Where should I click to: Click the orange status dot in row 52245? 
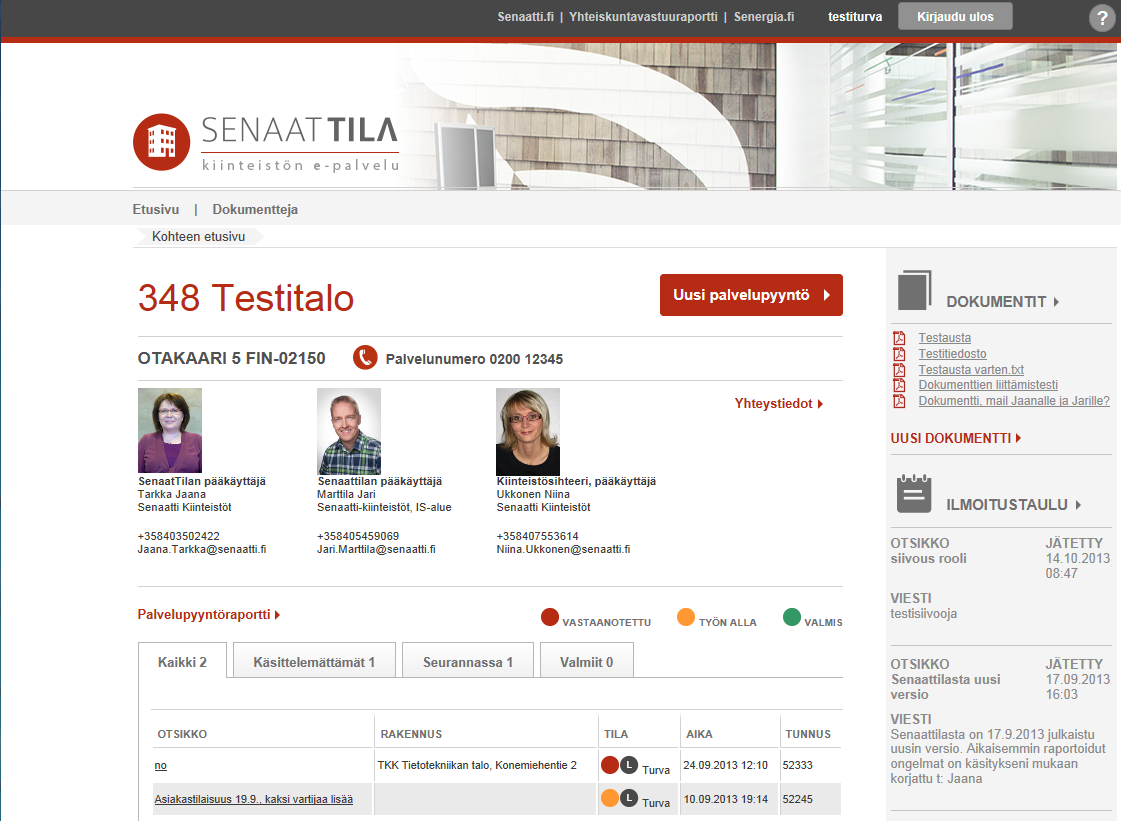pyautogui.click(x=610, y=798)
